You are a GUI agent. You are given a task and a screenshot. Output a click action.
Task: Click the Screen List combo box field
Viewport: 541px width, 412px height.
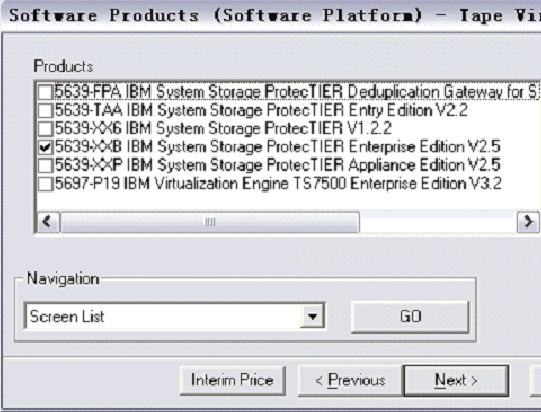[174, 316]
